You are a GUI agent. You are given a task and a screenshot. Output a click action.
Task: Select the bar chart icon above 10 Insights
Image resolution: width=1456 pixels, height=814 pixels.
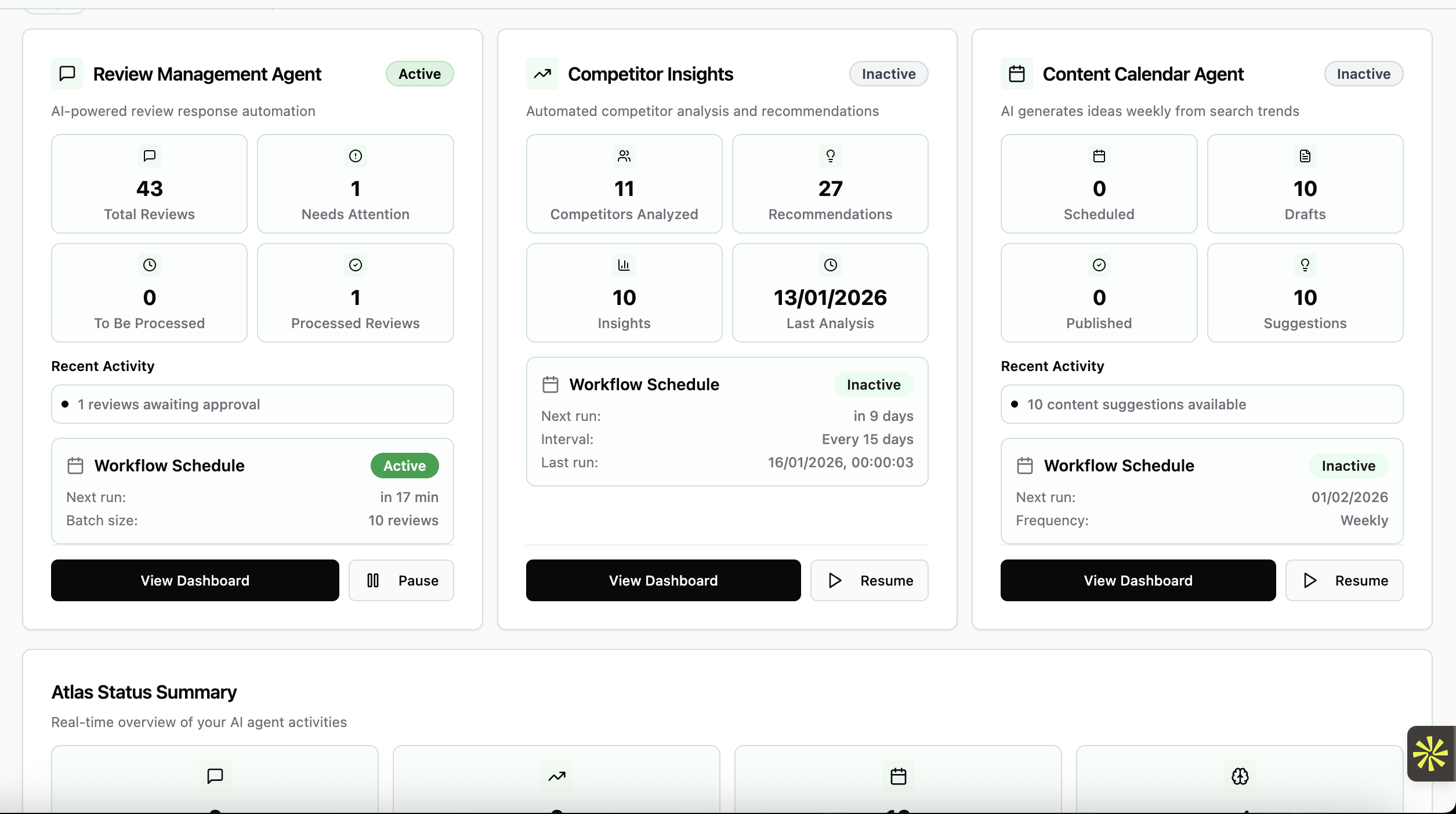pyautogui.click(x=624, y=265)
